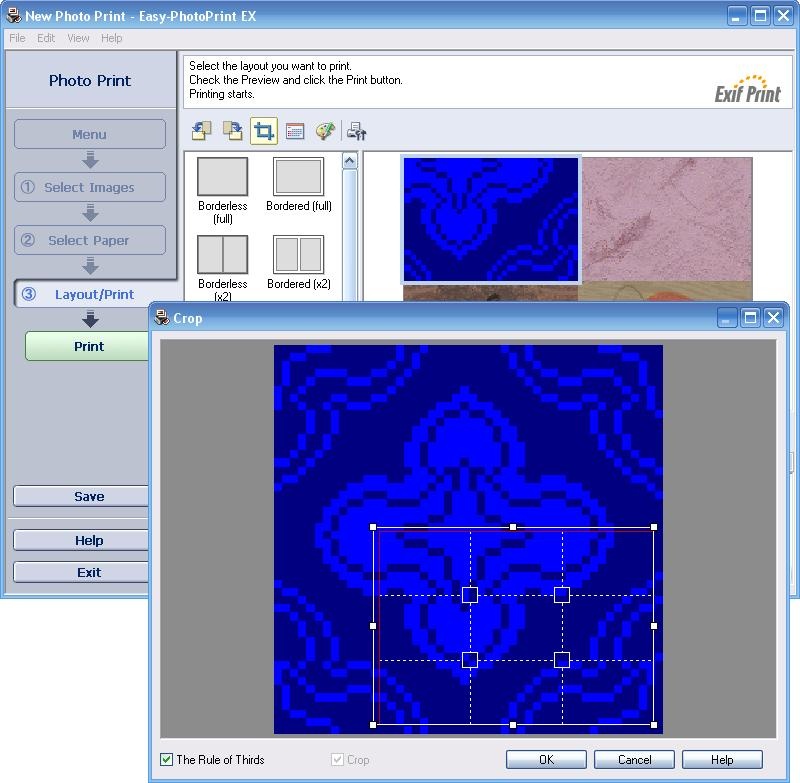Choose the Borderless (x2) layout thumbnail

[x=222, y=254]
